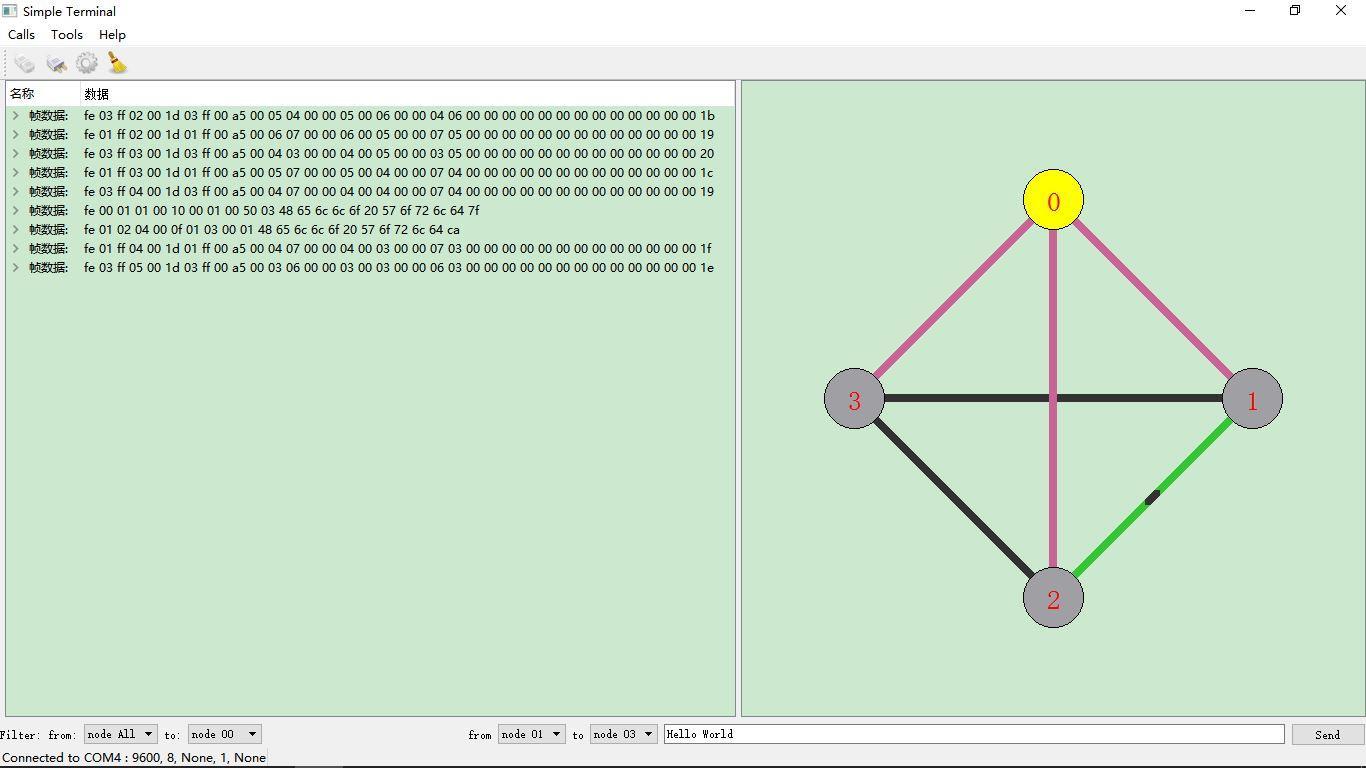Select data text ending in 1b
This screenshot has width=1366, height=768.
399,115
